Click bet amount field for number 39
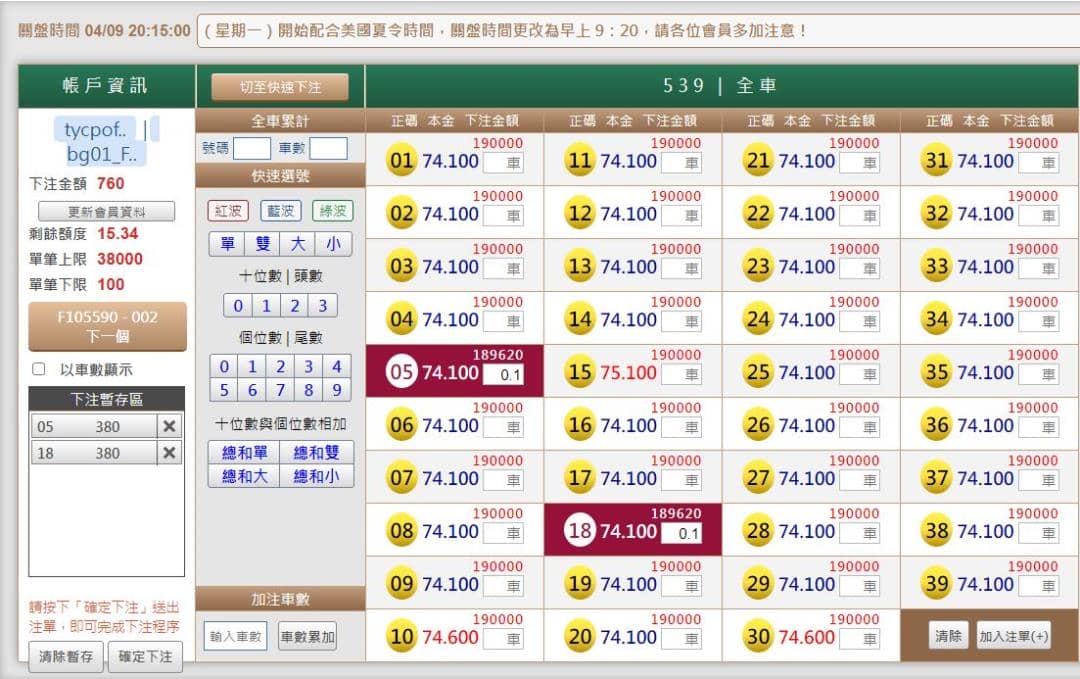This screenshot has height=679, width=1080. pos(1039,586)
